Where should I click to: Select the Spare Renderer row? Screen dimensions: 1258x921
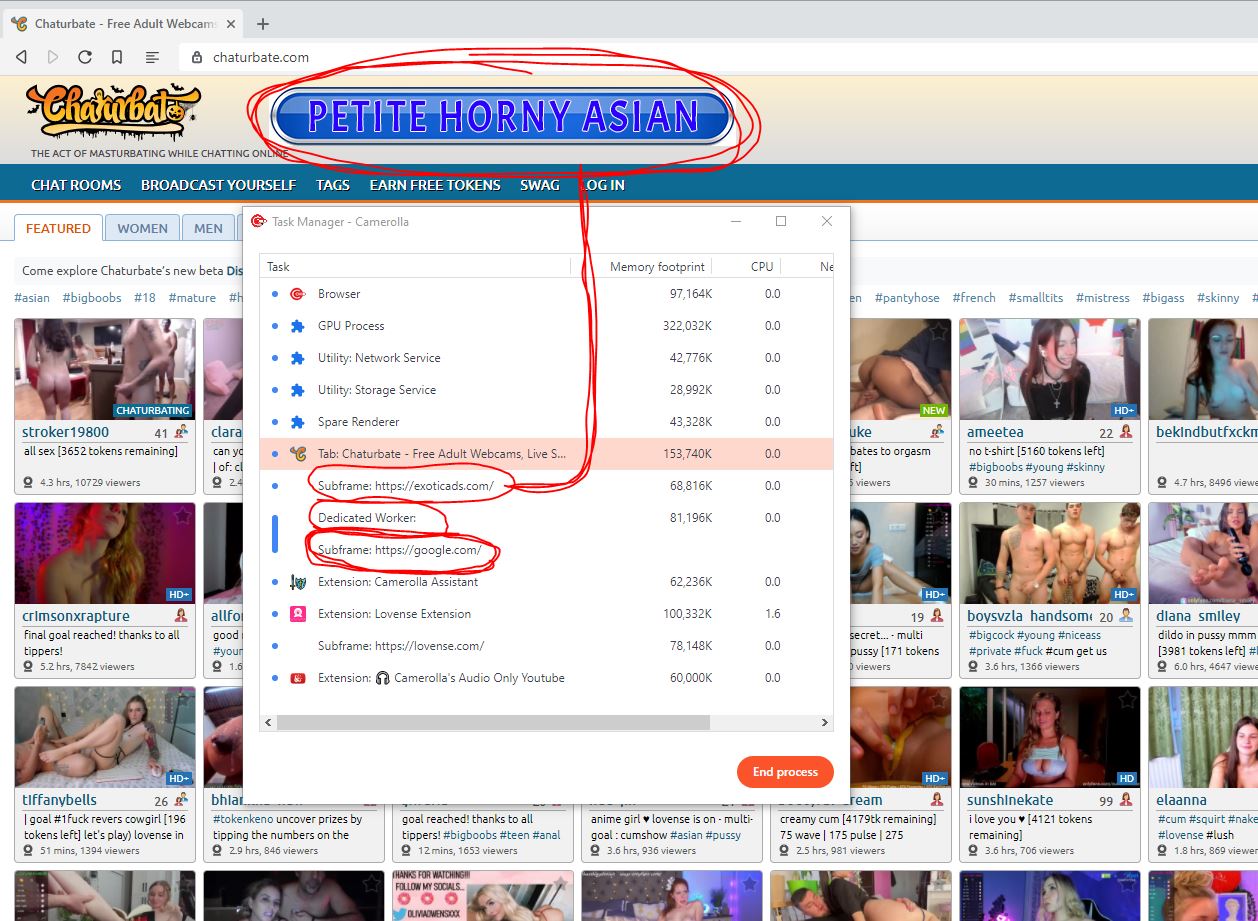(546, 422)
